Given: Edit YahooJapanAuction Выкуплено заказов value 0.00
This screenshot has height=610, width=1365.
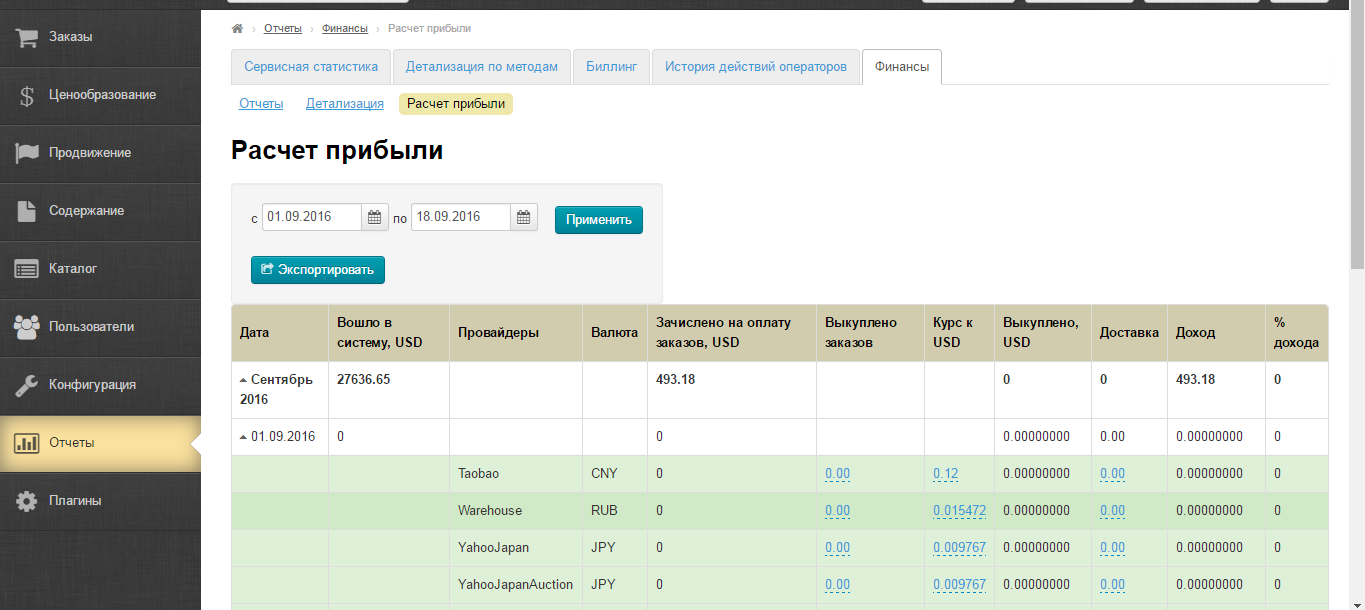Looking at the screenshot, I should (838, 585).
